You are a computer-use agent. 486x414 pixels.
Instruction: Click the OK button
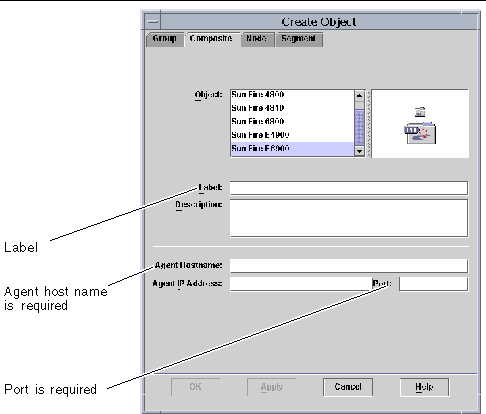pos(195,387)
